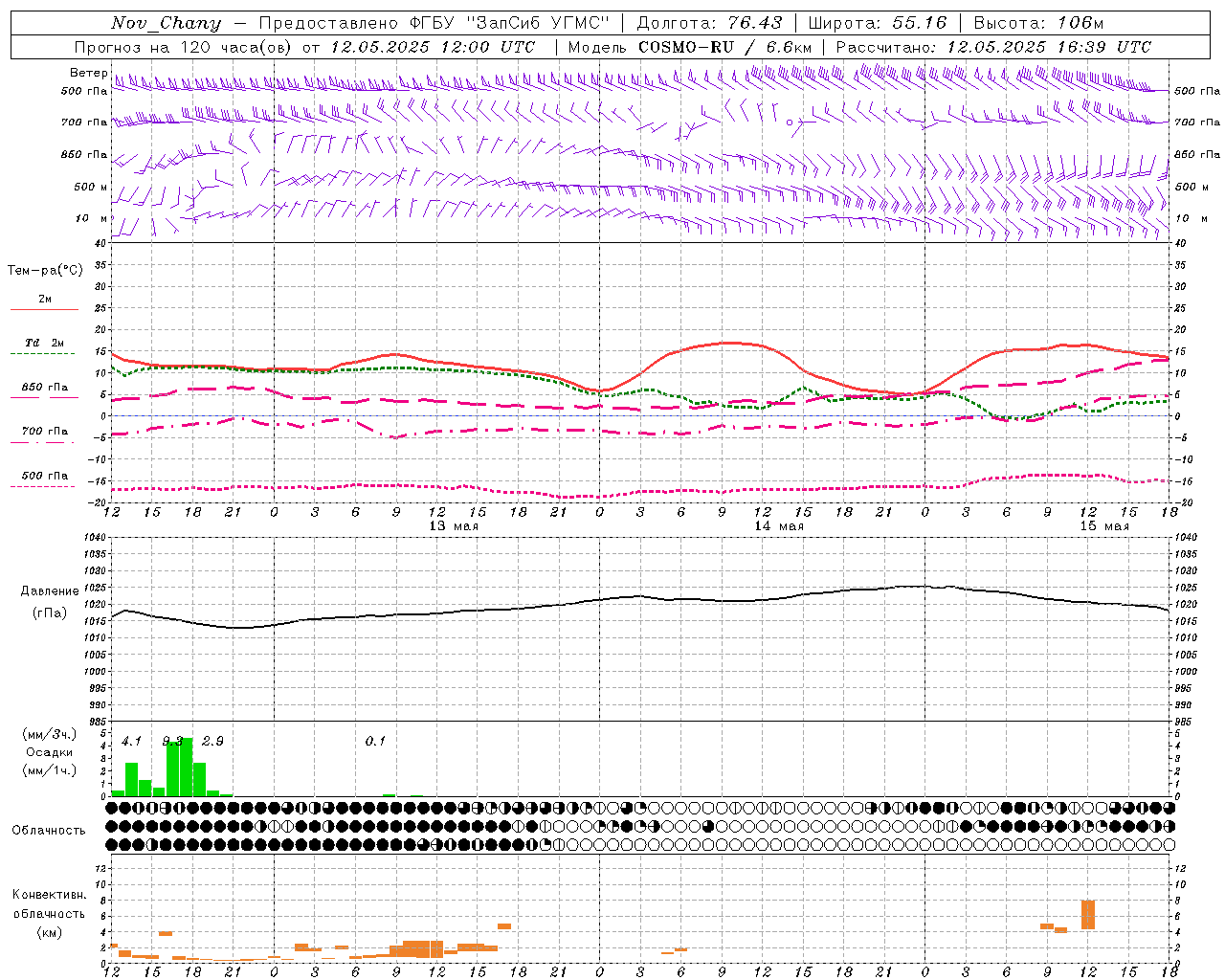This screenshot has width=1225, height=980.
Task: Click the '0.1' precipitation total value
Action: 375,742
